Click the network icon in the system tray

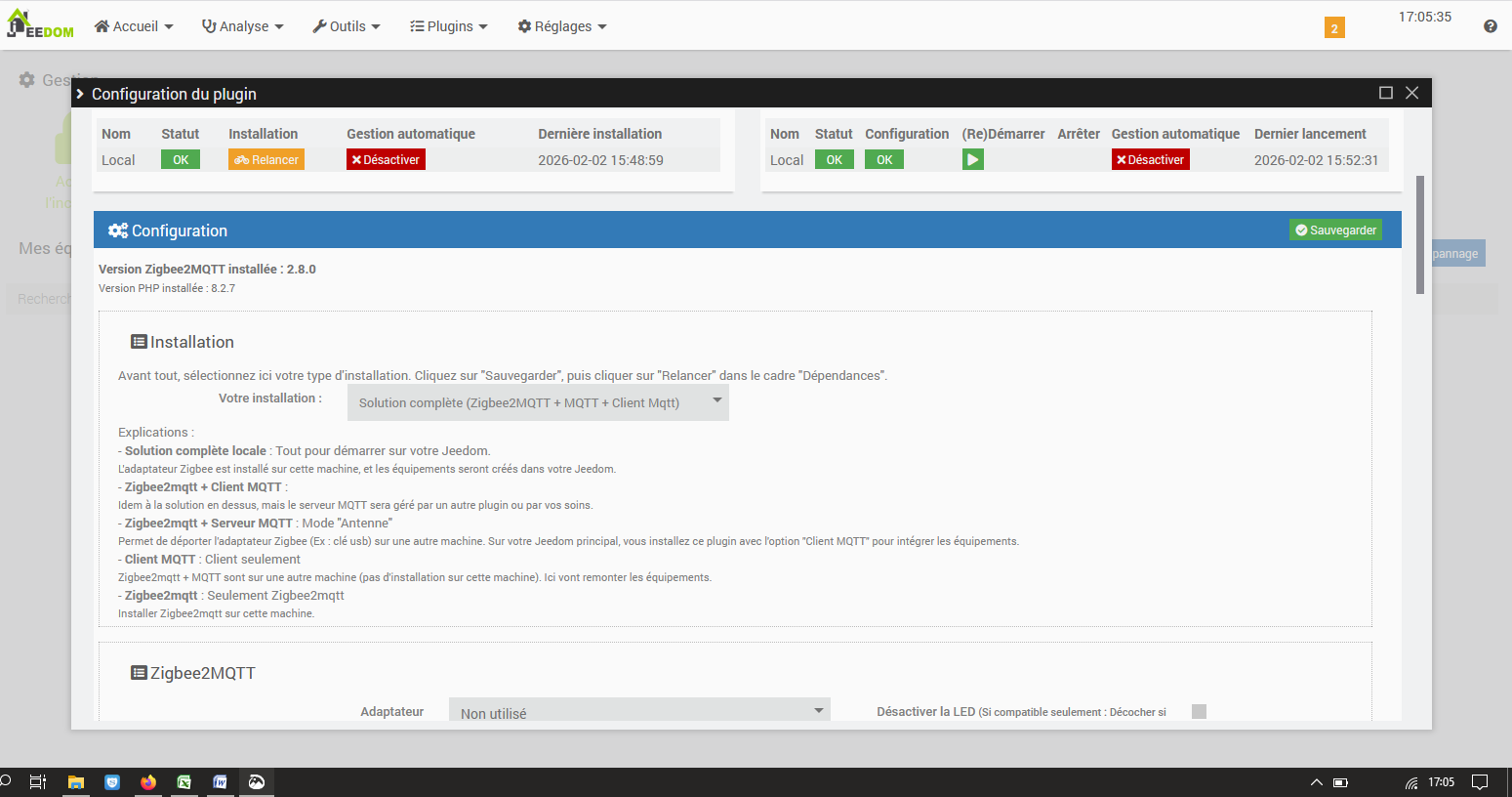pos(1411,782)
